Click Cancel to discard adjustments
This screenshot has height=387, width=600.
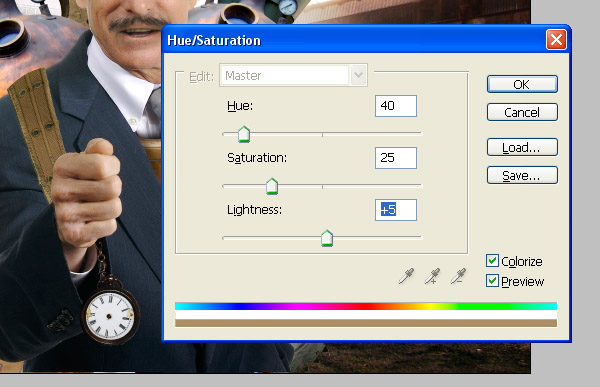tap(522, 112)
